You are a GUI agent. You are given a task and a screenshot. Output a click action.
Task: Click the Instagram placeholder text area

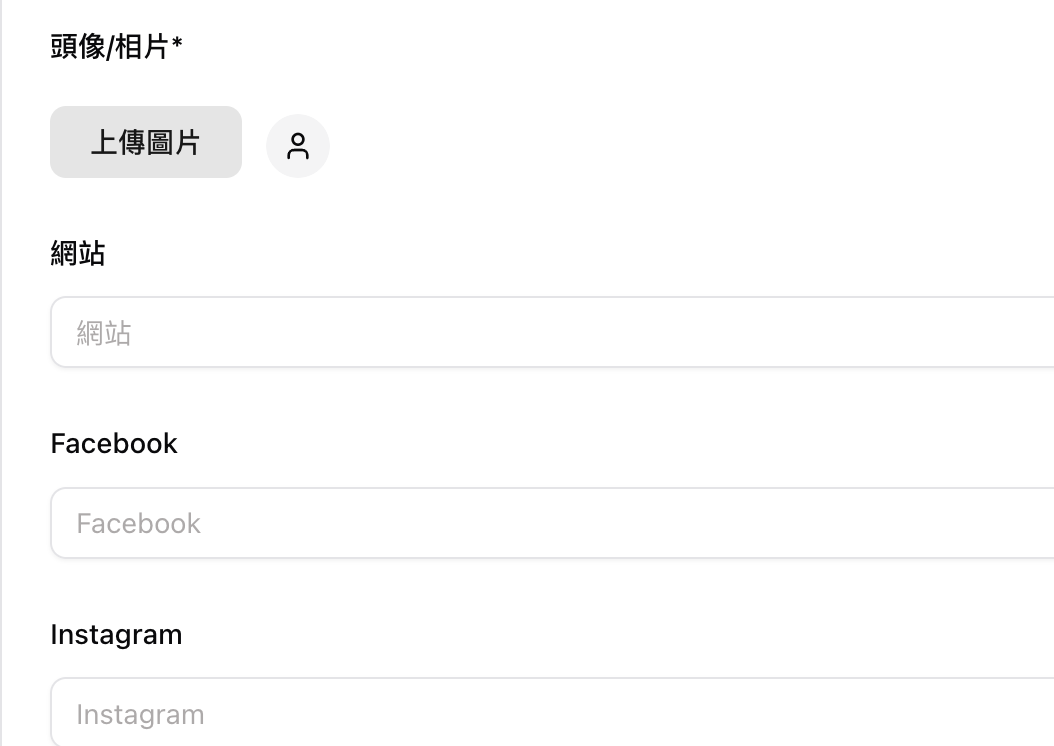139,713
